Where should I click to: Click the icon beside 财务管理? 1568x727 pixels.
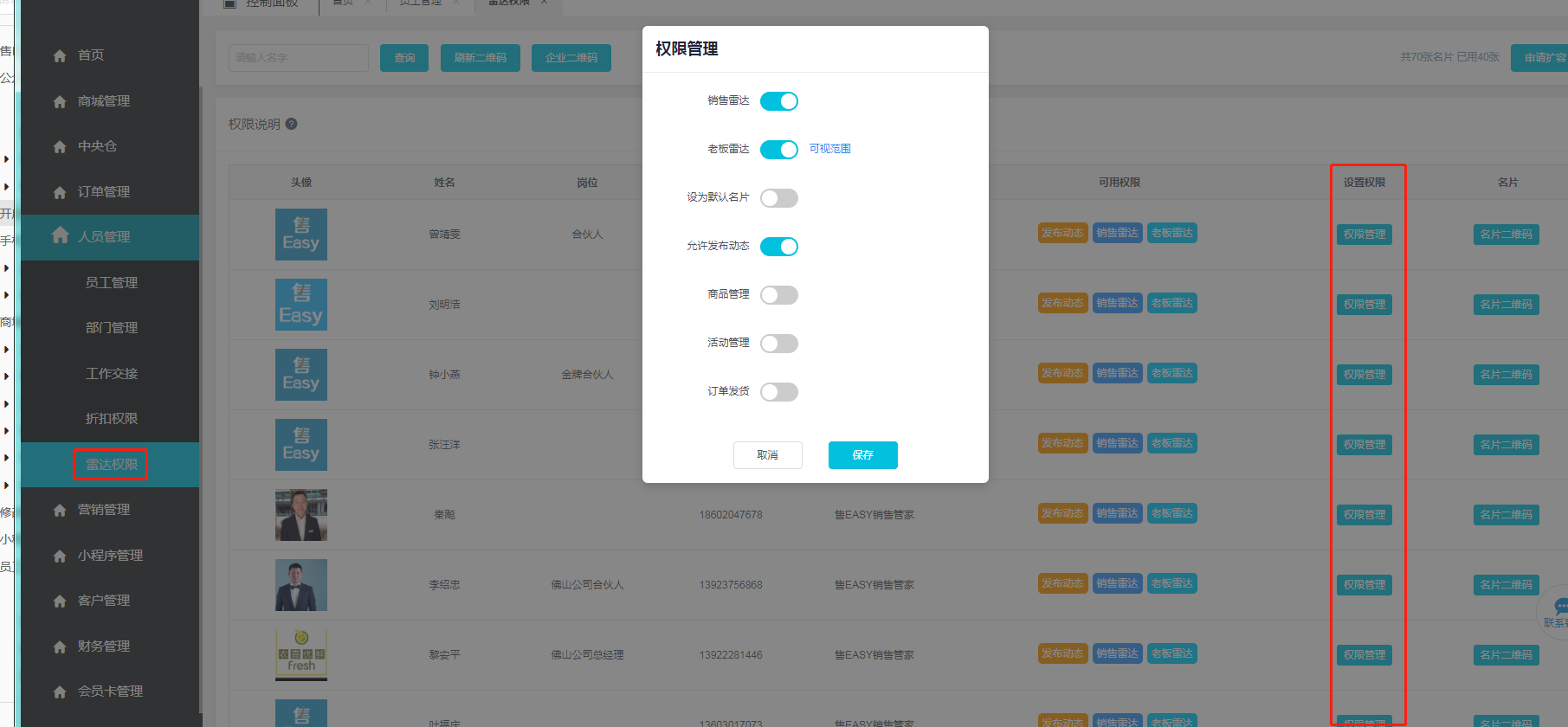[x=60, y=647]
